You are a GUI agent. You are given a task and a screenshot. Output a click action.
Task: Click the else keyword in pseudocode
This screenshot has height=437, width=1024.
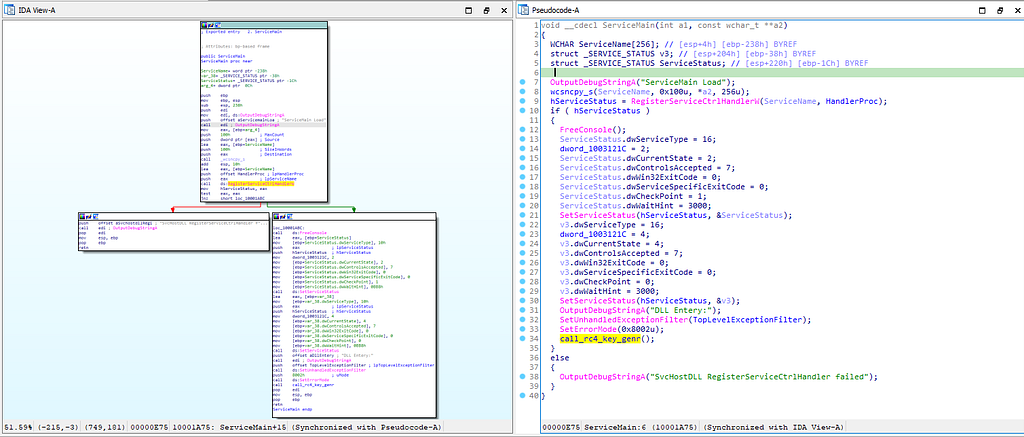tap(560, 357)
